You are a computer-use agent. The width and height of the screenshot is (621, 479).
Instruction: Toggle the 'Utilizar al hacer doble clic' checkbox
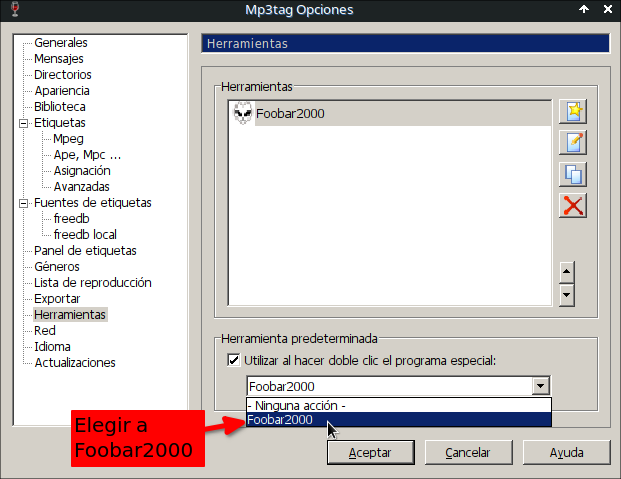pyautogui.click(x=234, y=360)
